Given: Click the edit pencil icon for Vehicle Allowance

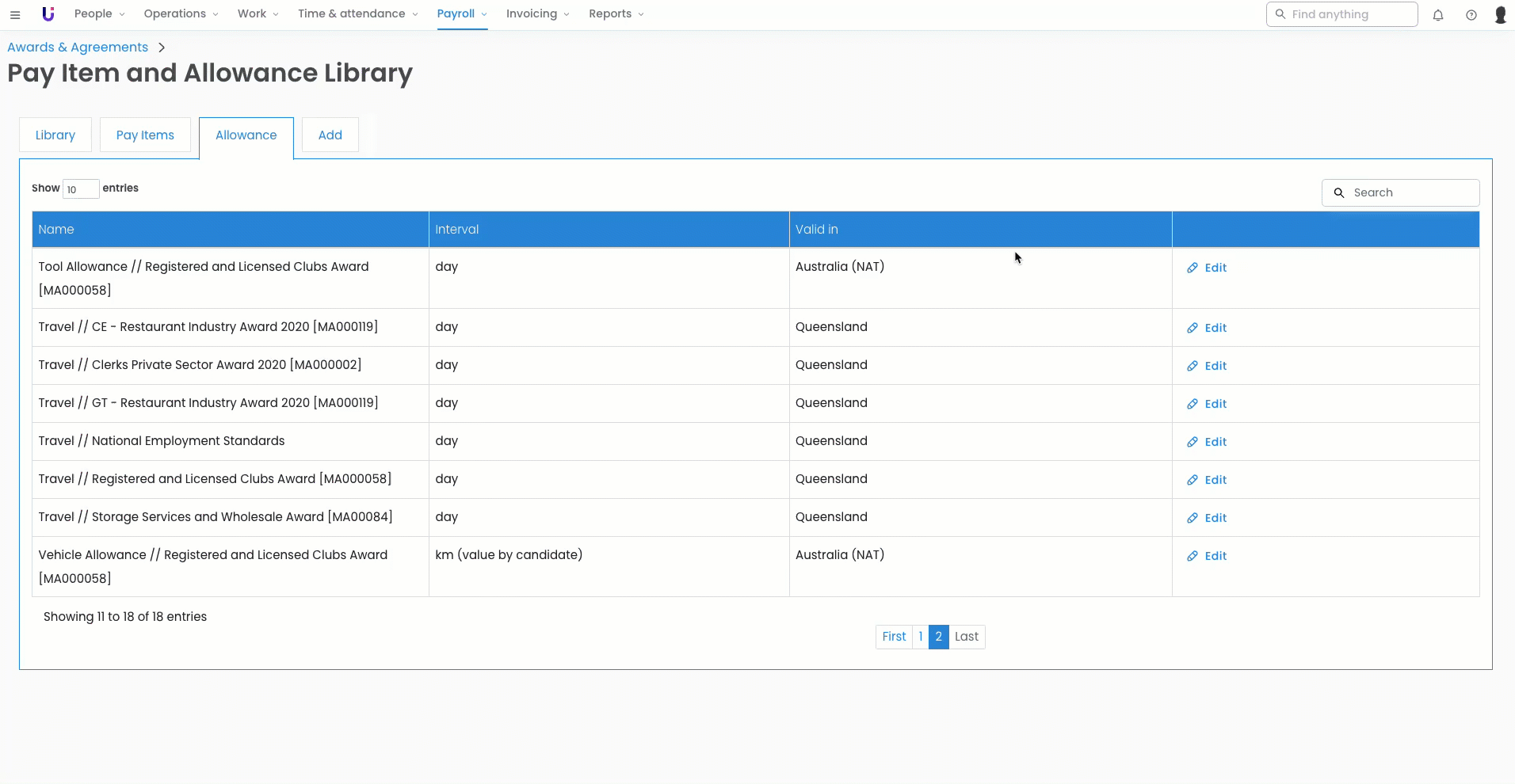Looking at the screenshot, I should coord(1192,556).
